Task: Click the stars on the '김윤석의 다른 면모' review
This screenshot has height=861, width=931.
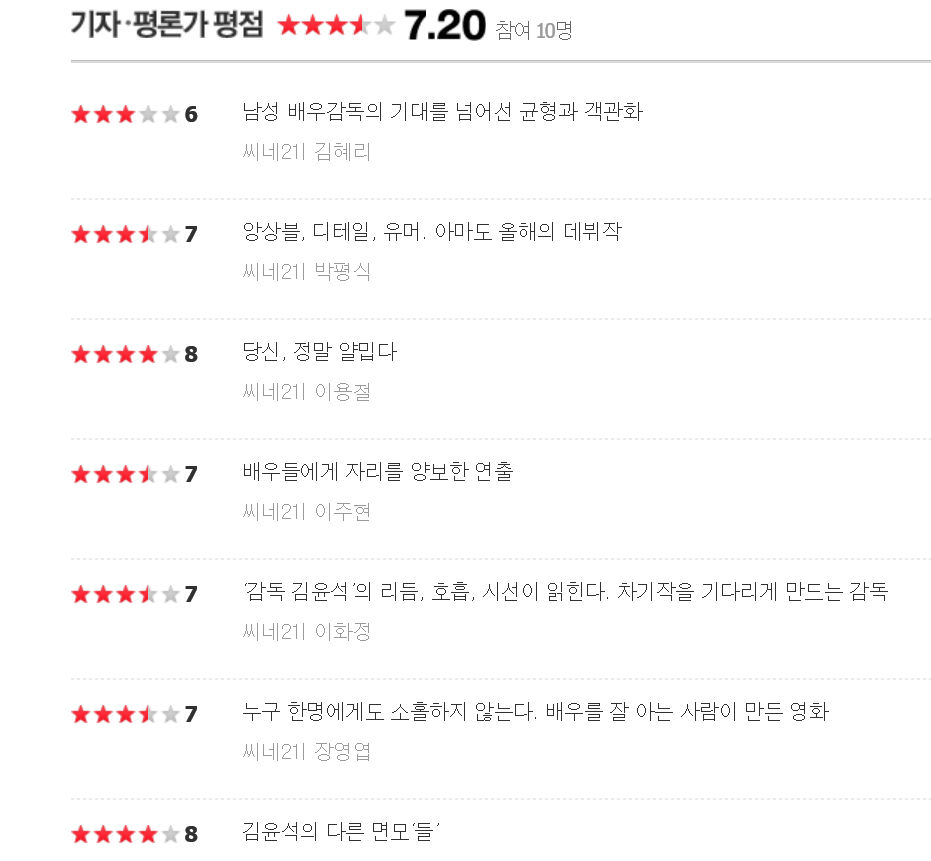Action: click(x=125, y=834)
